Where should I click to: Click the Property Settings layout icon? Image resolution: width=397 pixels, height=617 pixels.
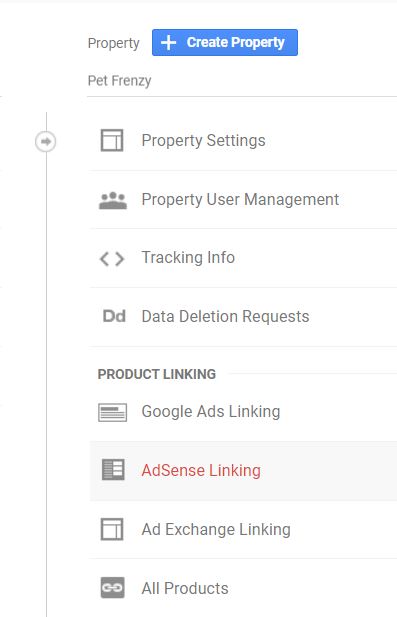pos(112,140)
